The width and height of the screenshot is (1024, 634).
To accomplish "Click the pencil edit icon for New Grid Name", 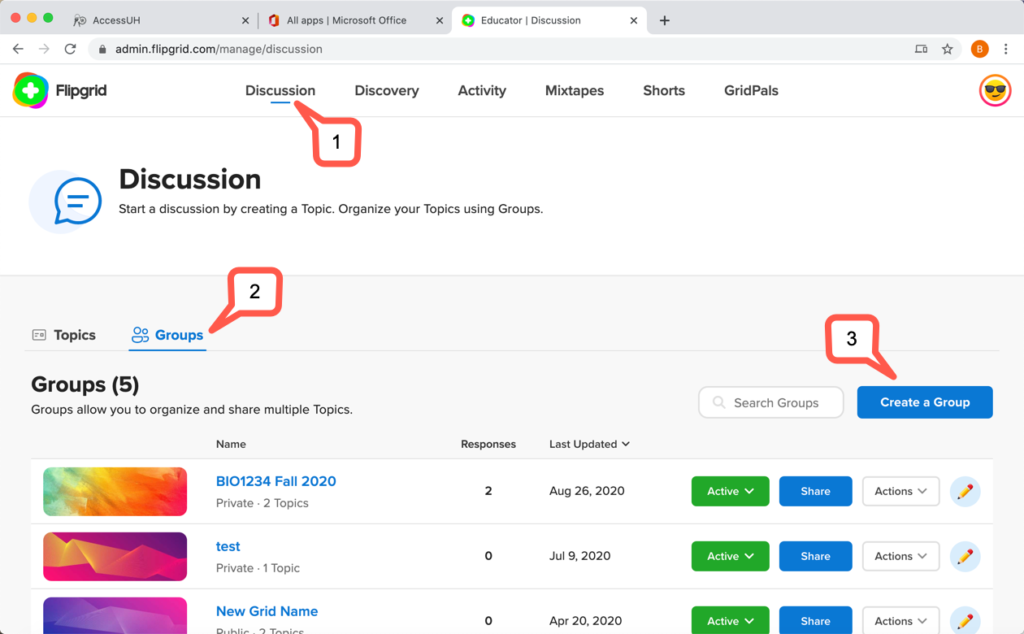I will 965,620.
